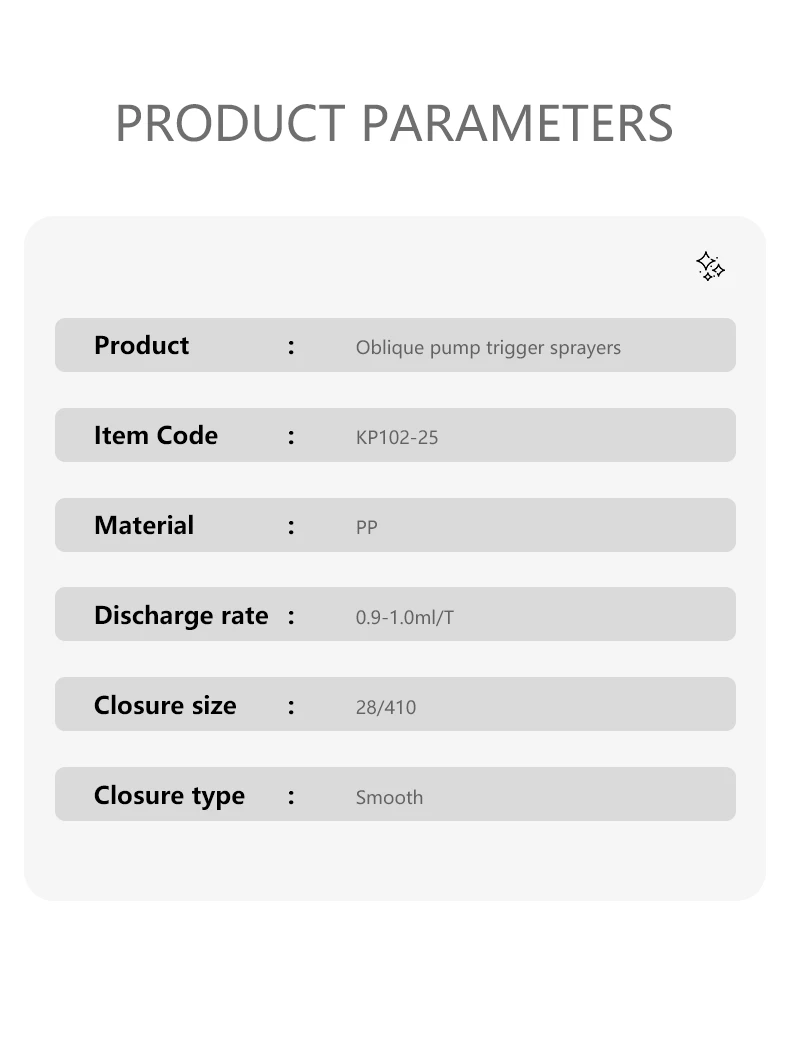Click the colon in the Closure type row

[x=291, y=797]
